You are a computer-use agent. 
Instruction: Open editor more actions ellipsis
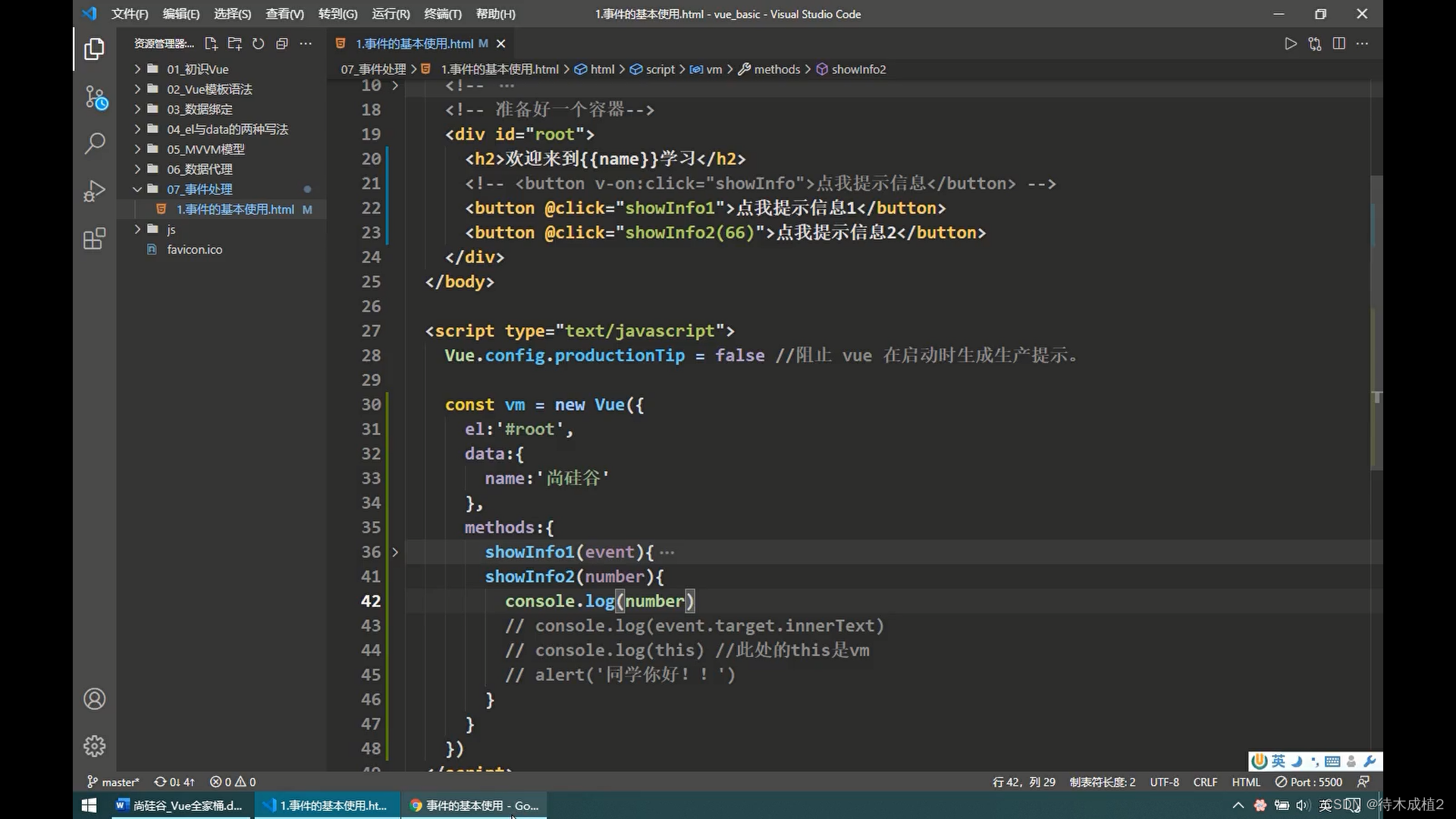[x=1363, y=44]
